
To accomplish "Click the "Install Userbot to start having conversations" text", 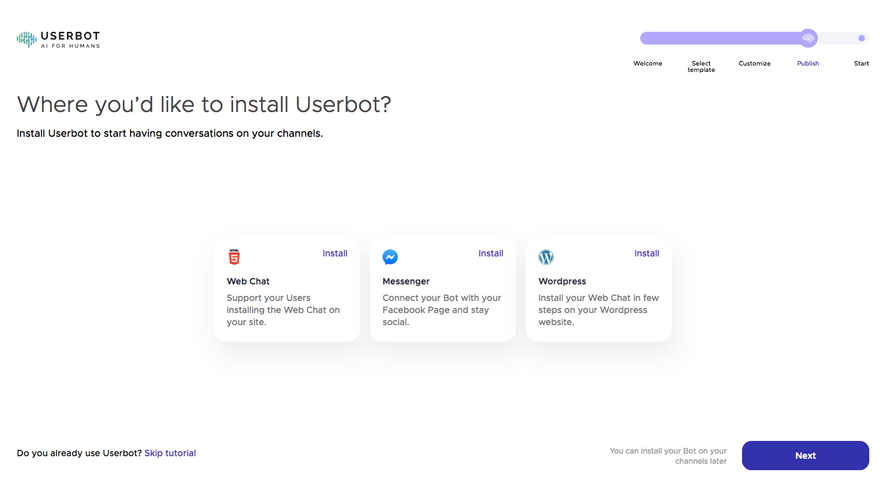I will [169, 133].
